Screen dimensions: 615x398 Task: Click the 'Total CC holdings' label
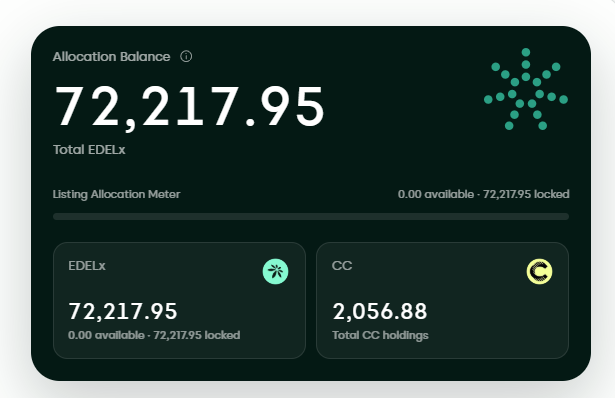point(380,336)
